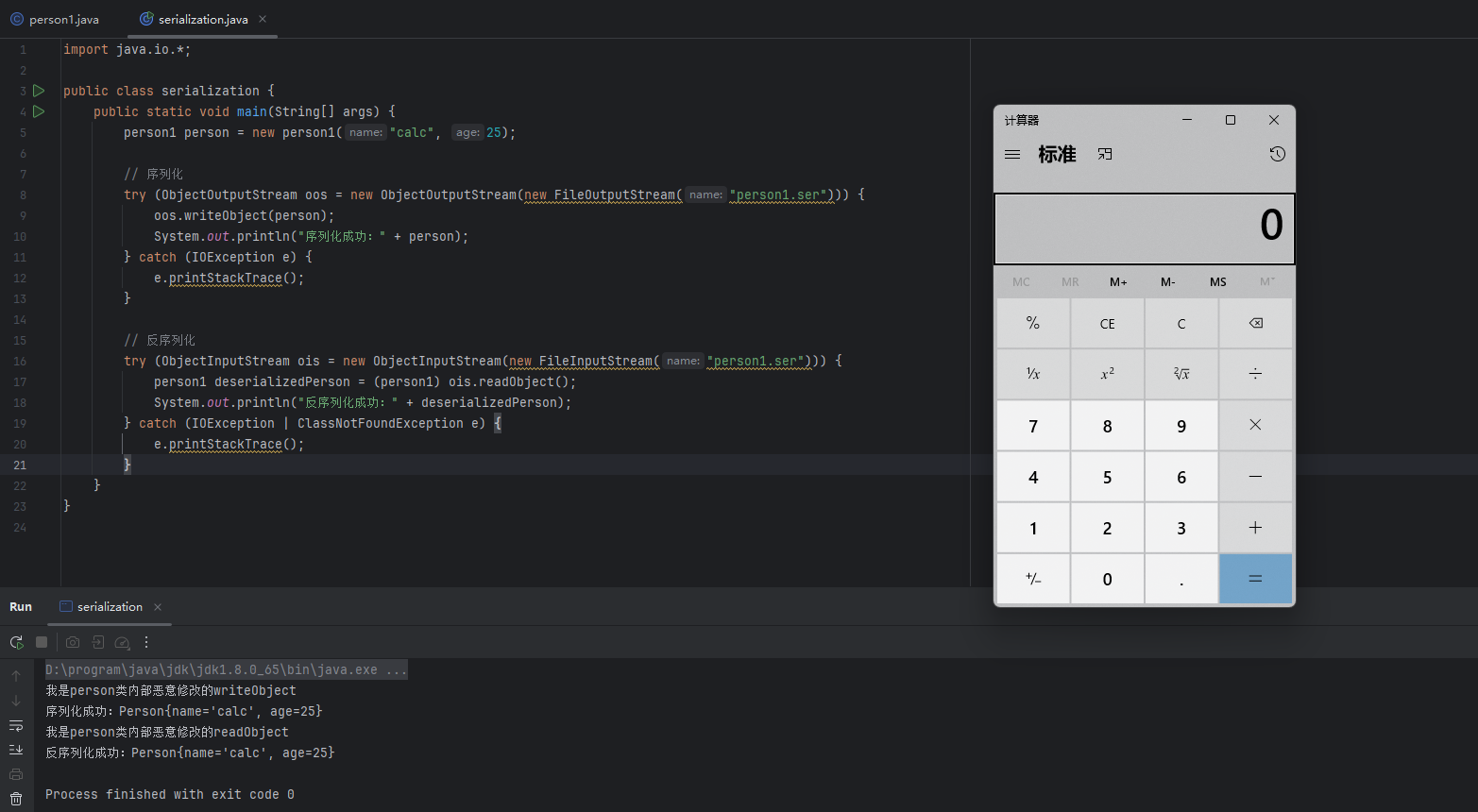Screen dimensions: 1478x812
Task: Click the digit 3 in Calculator
Action: click(x=1181, y=528)
